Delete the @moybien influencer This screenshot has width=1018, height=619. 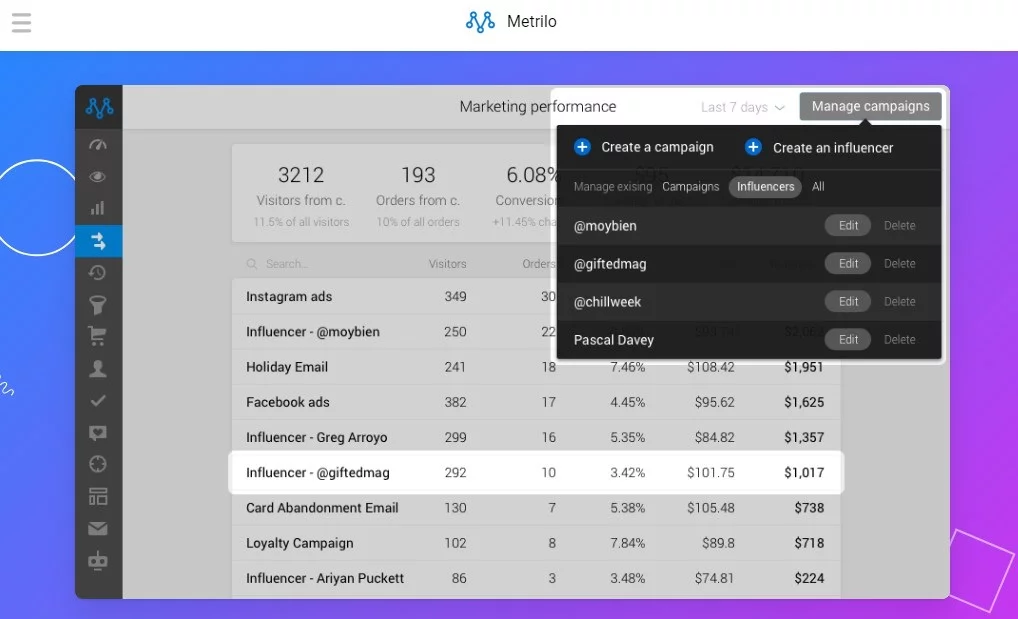899,225
